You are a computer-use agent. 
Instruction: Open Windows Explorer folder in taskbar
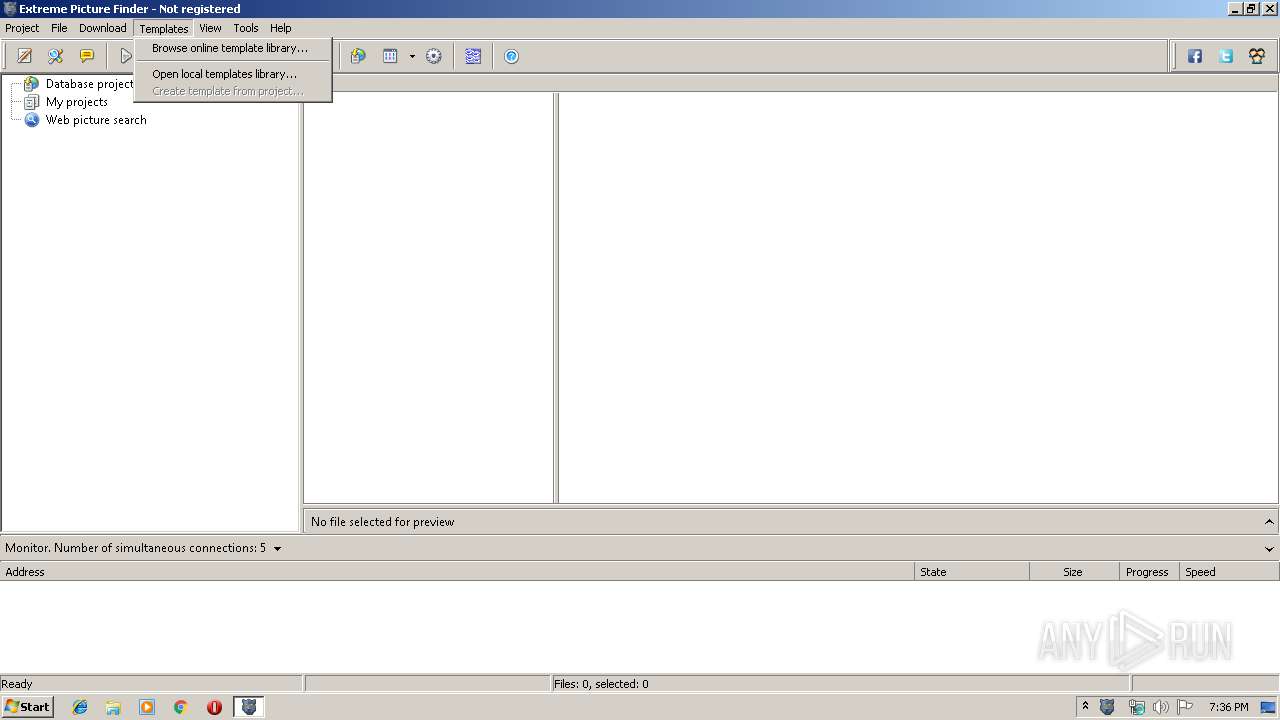point(113,707)
